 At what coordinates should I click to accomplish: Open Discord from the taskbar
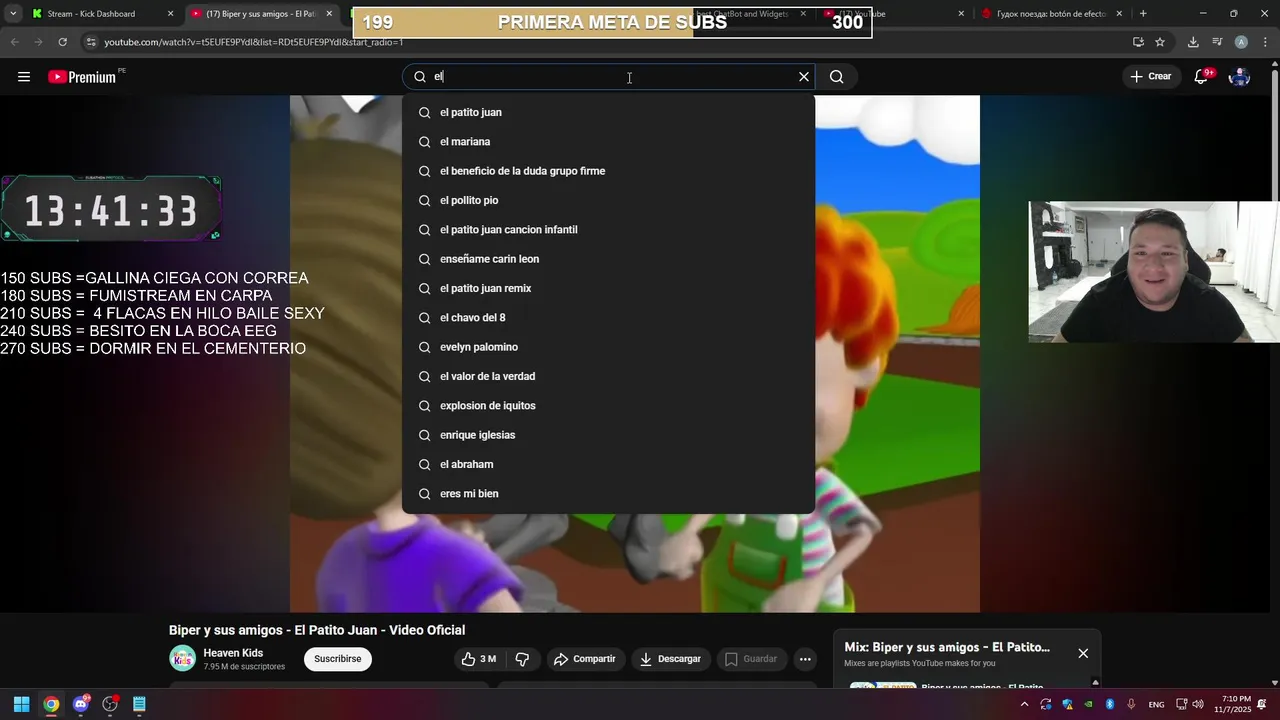[81, 704]
